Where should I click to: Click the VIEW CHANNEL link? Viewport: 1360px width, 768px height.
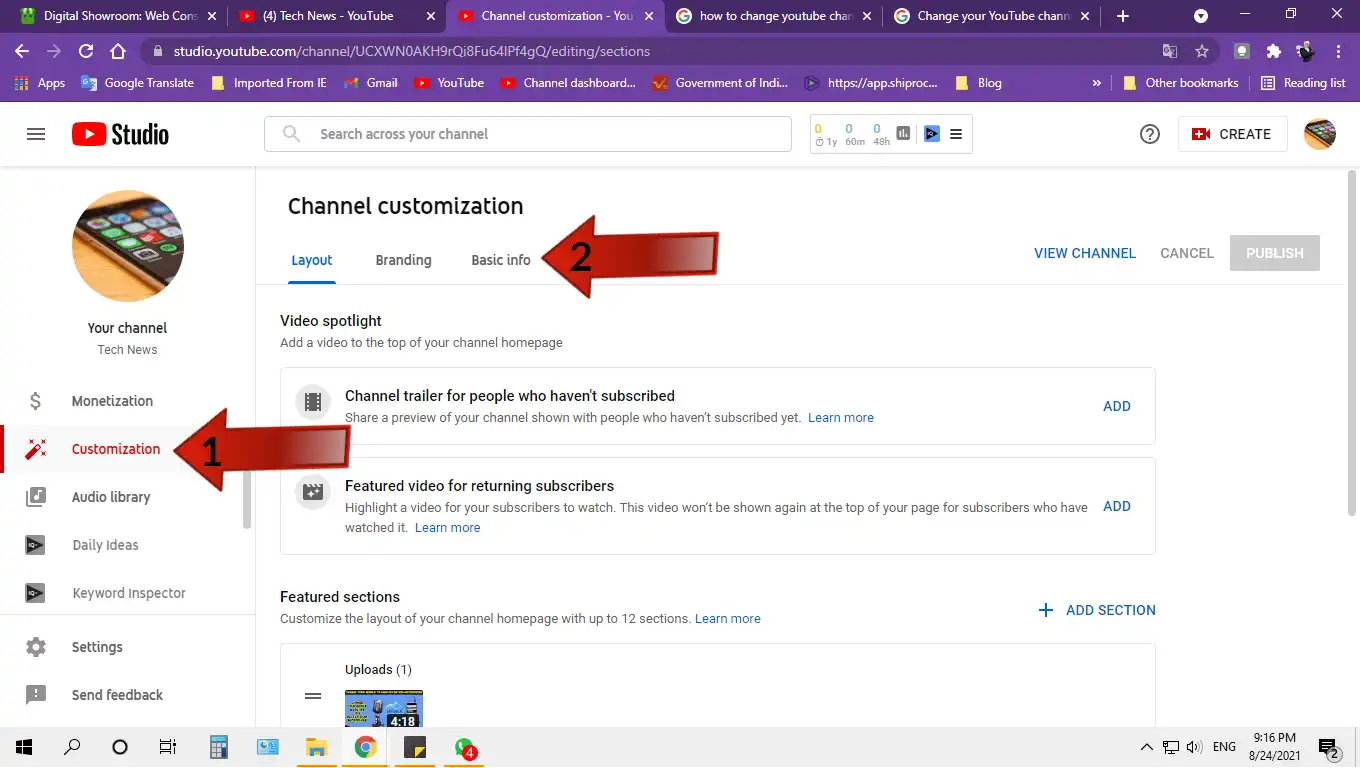coord(1085,253)
